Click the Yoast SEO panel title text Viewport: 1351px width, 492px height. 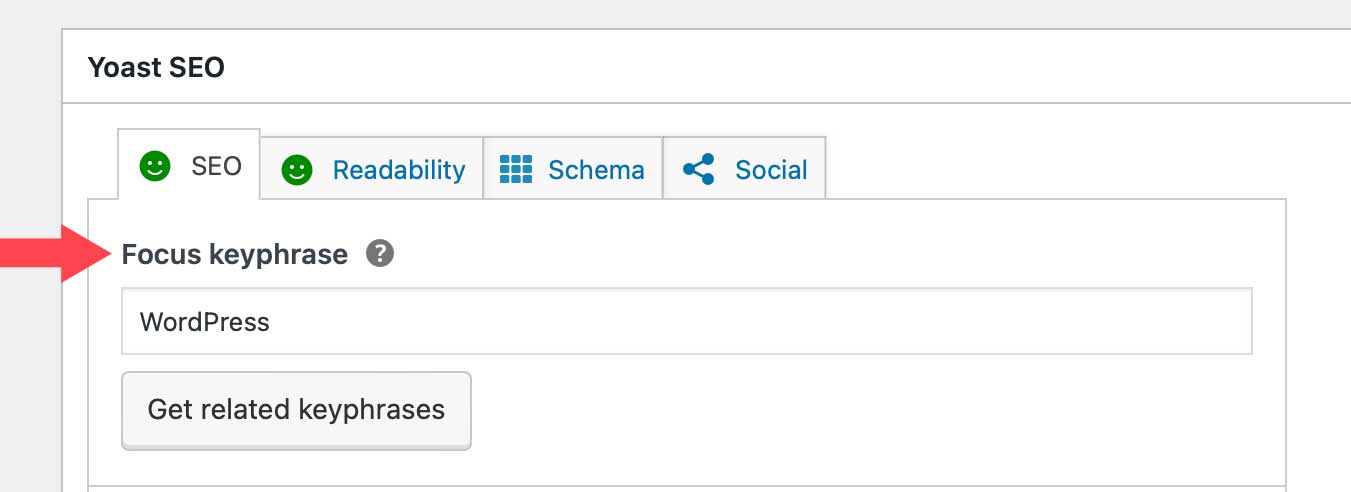pyautogui.click(x=156, y=67)
